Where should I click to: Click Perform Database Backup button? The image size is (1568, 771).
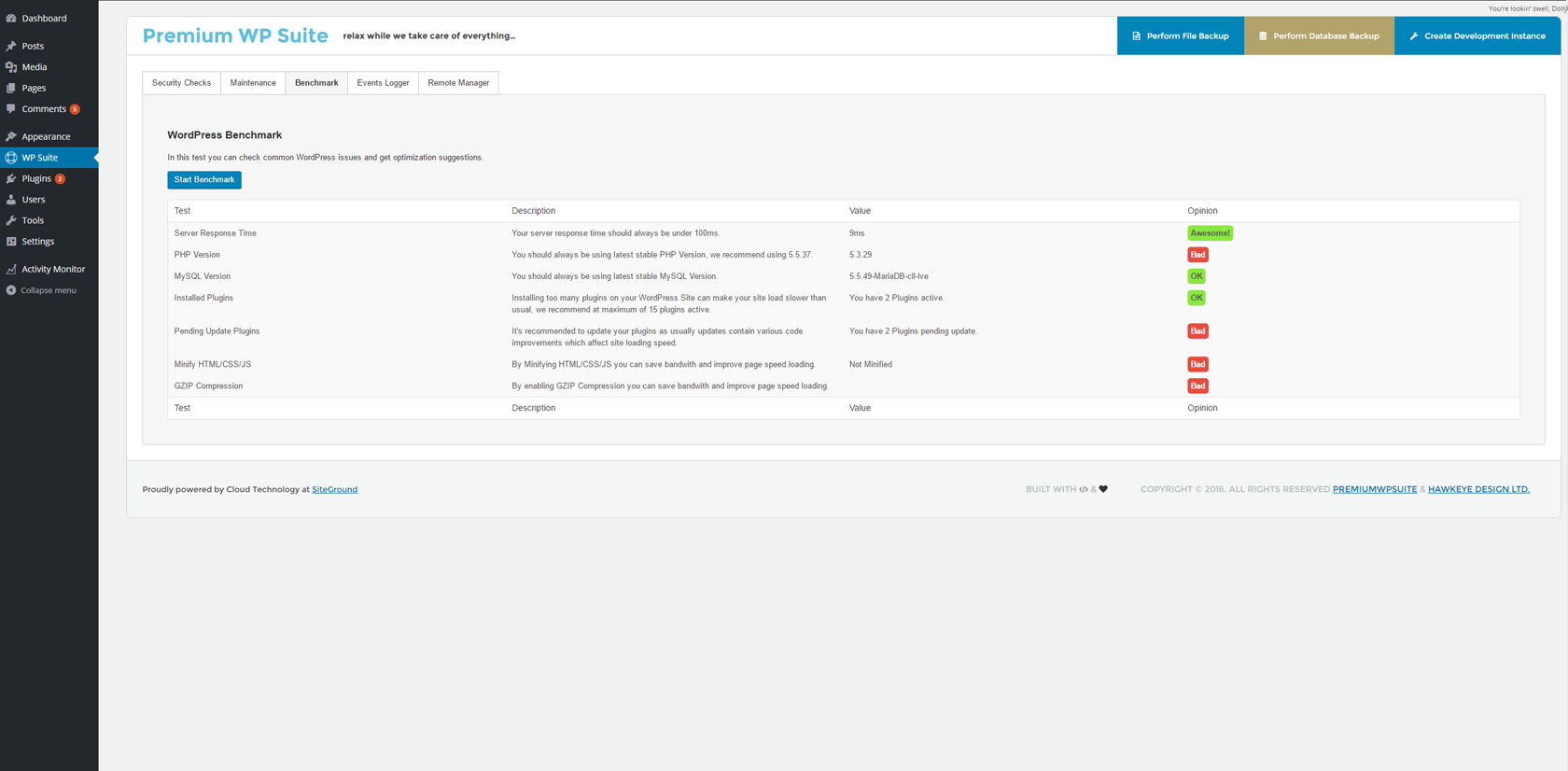(x=1319, y=35)
